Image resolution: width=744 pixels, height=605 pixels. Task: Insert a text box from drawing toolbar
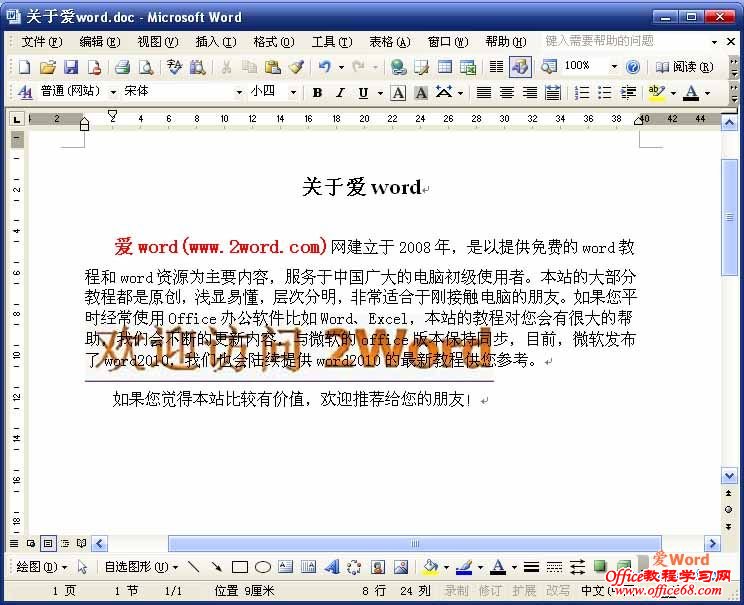pos(286,567)
